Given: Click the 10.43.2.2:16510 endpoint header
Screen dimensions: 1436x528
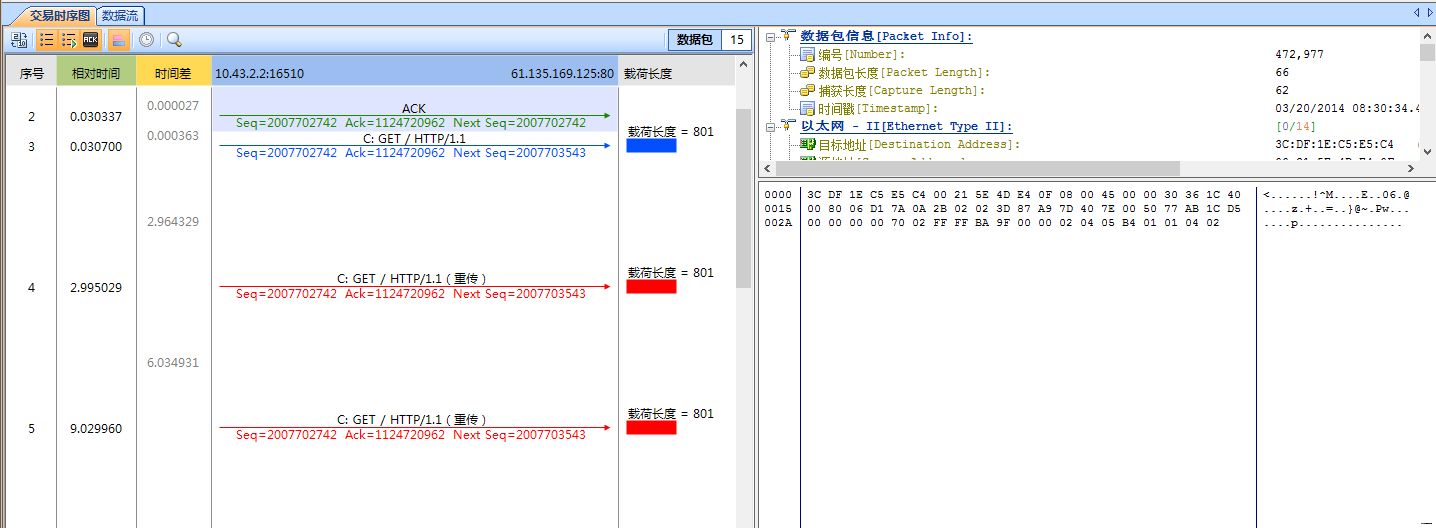Looking at the screenshot, I should point(259,73).
